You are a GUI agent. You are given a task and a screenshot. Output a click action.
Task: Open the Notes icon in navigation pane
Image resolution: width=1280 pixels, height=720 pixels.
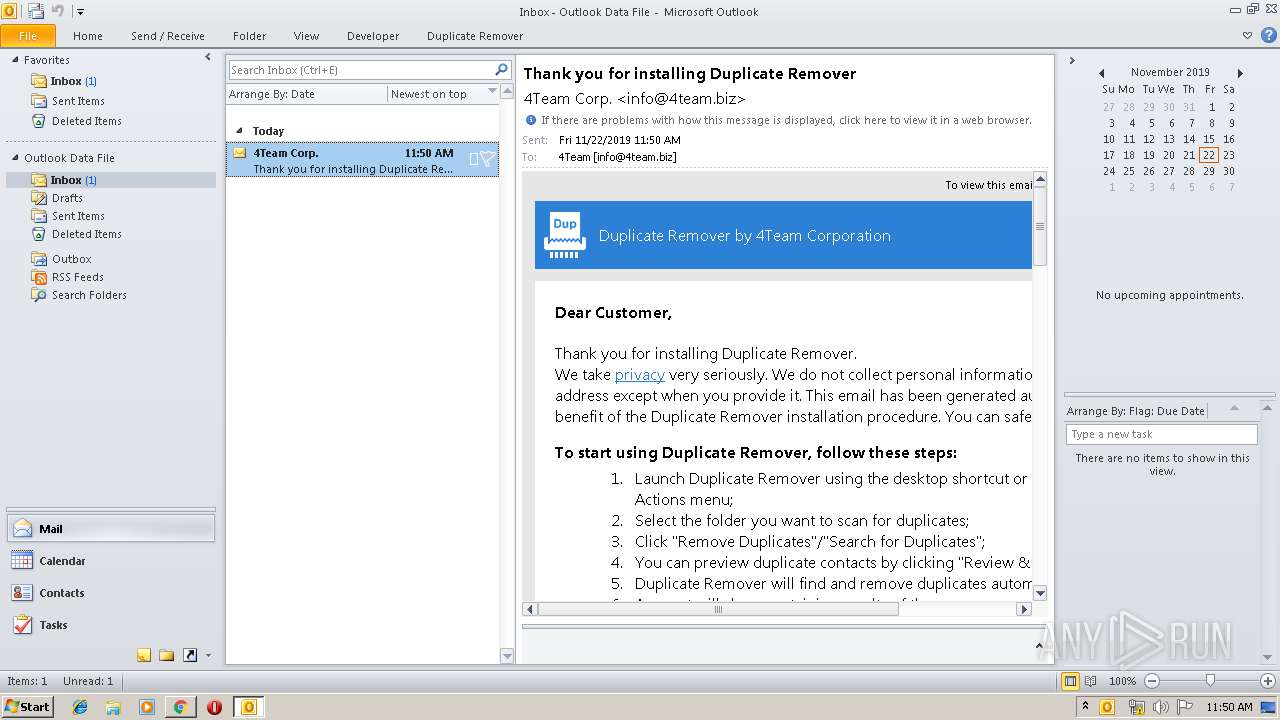tap(144, 655)
